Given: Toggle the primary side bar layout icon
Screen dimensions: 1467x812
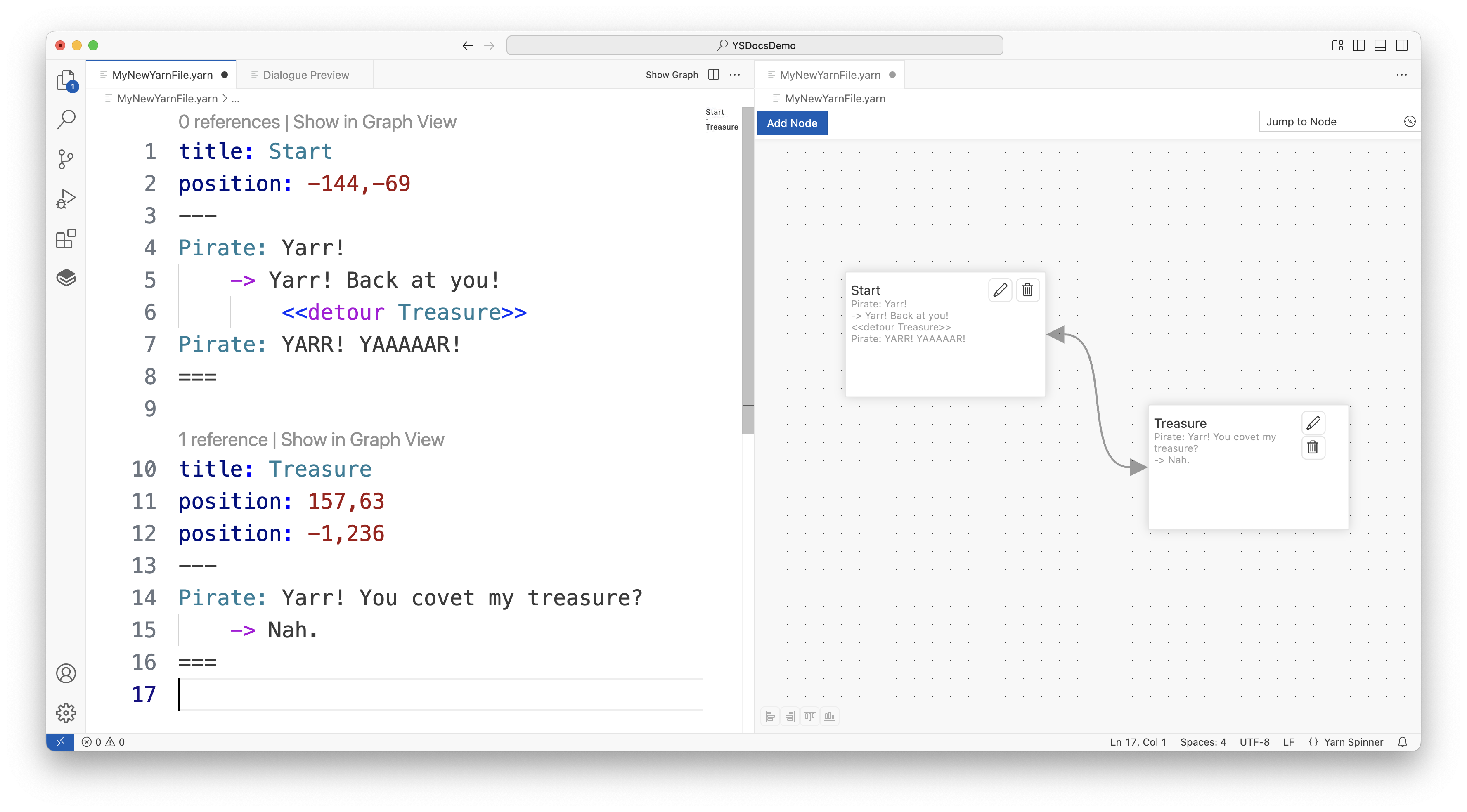Looking at the screenshot, I should tap(1359, 45).
